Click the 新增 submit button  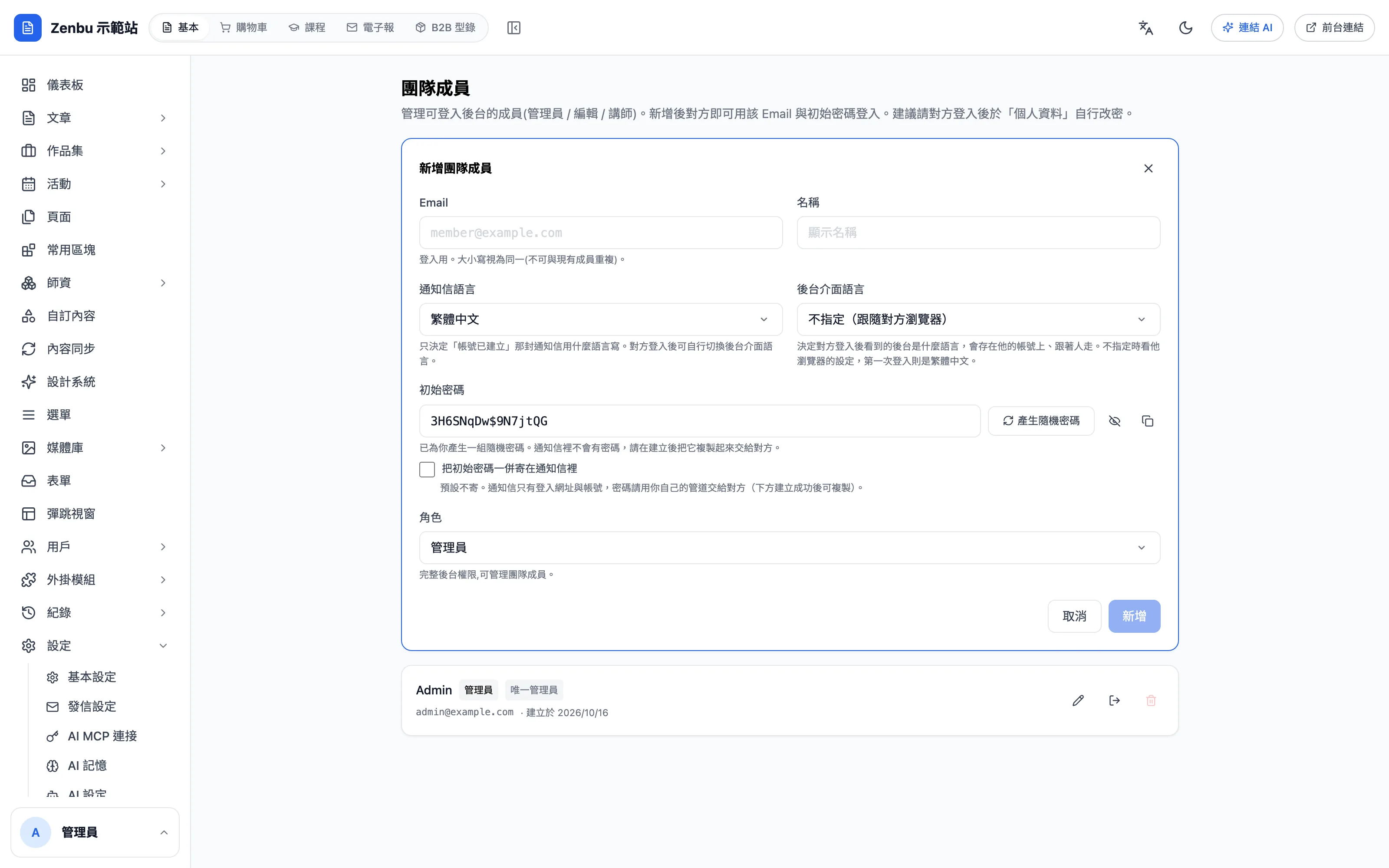pyautogui.click(x=1134, y=617)
